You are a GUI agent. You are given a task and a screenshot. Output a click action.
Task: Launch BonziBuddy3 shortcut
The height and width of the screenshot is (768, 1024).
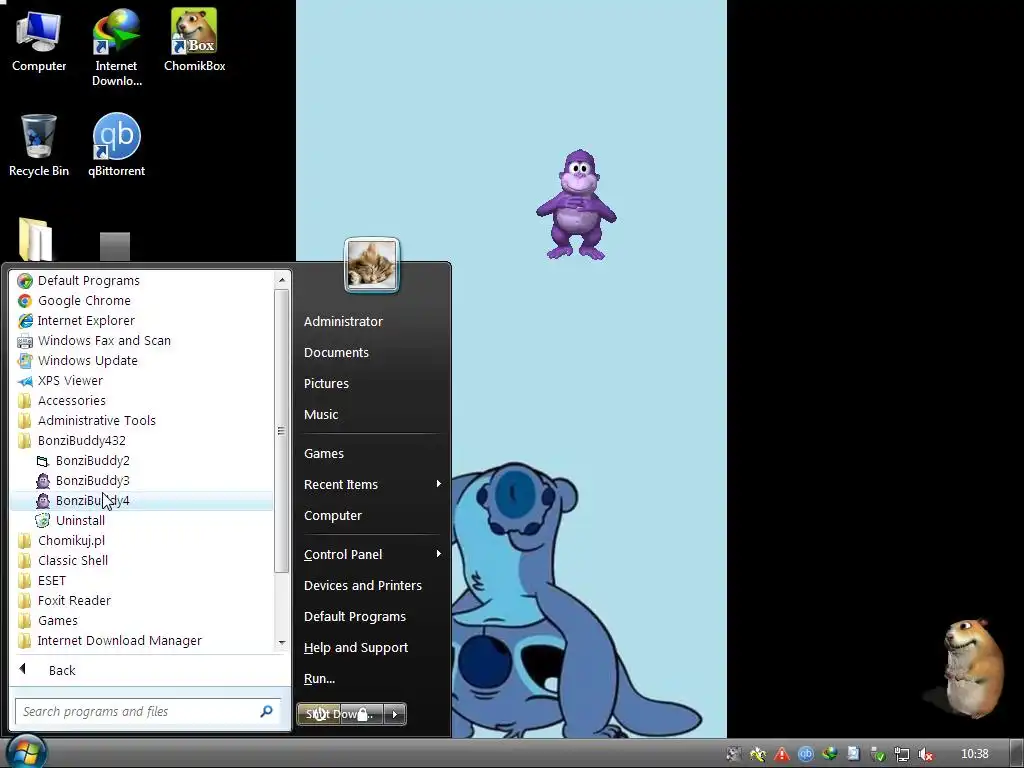point(142,481)
